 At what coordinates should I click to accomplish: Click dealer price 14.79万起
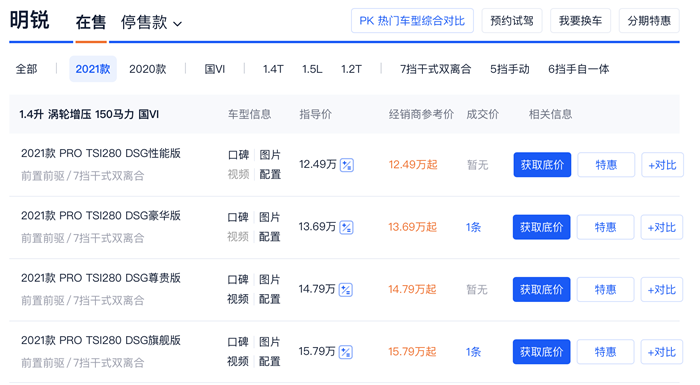412,289
